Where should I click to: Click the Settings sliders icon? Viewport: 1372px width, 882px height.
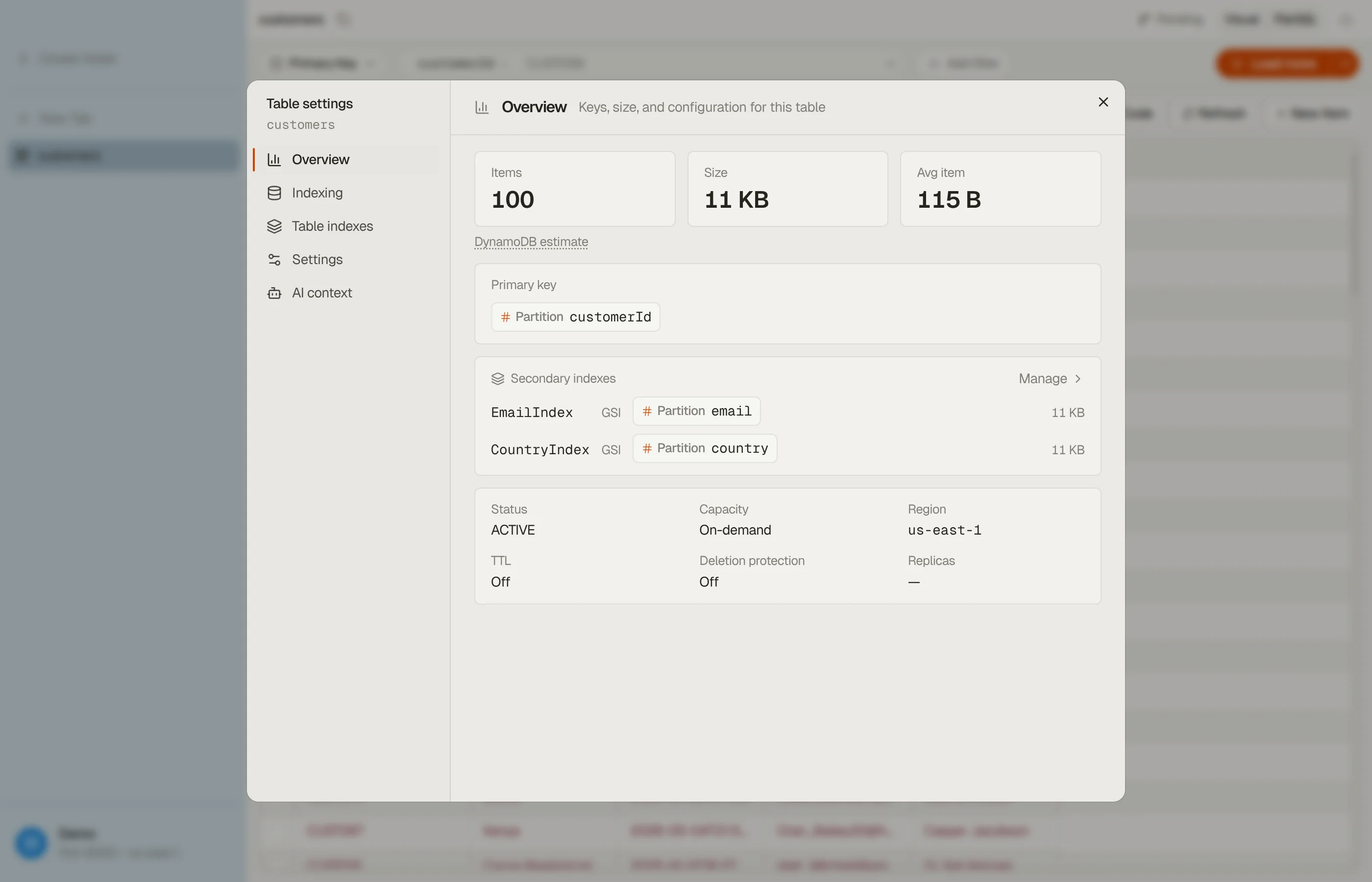coord(274,259)
